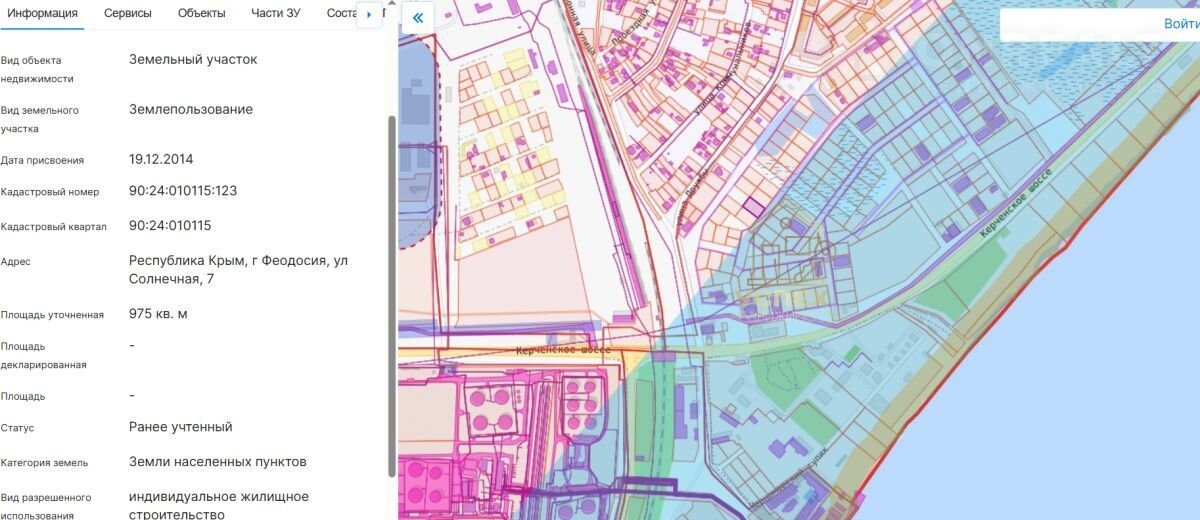Go to the Части ЗУ tab
This screenshot has height=520, width=1200.
[x=275, y=13]
